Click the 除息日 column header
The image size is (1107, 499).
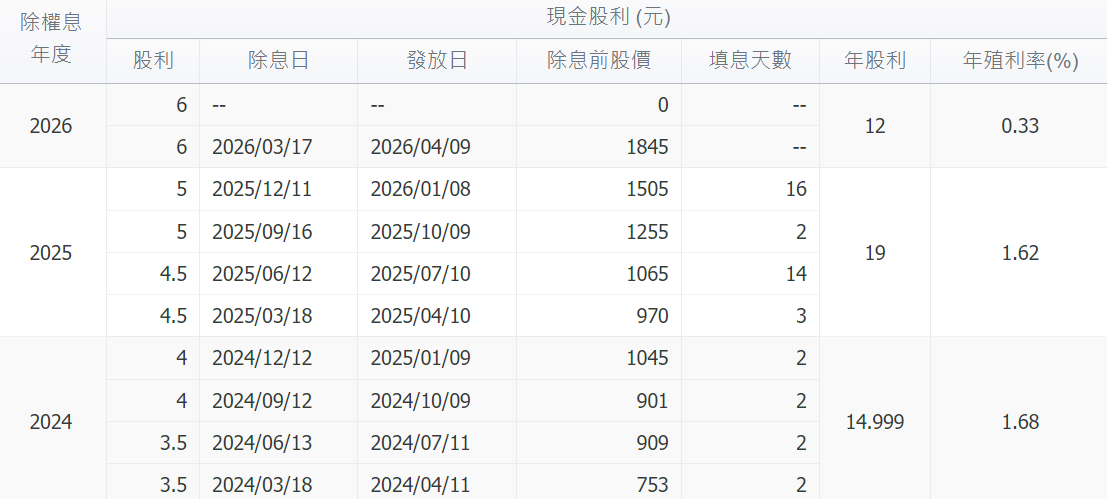click(278, 60)
